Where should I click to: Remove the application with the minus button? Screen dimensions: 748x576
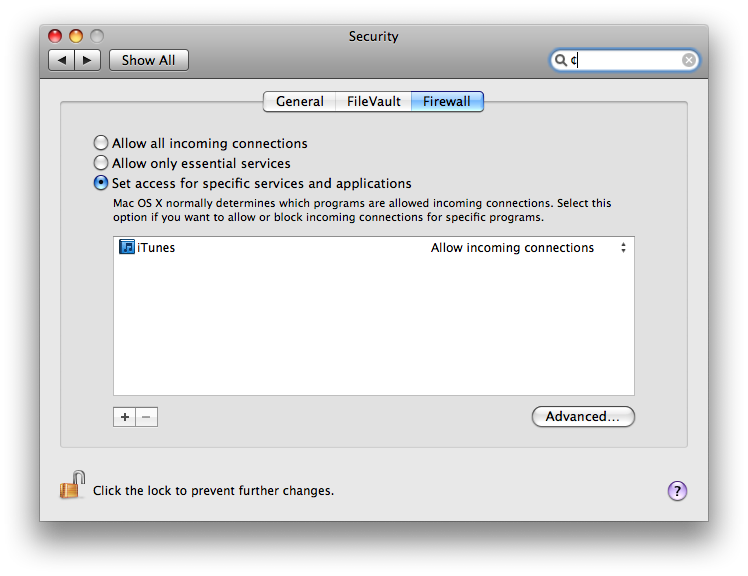click(146, 417)
